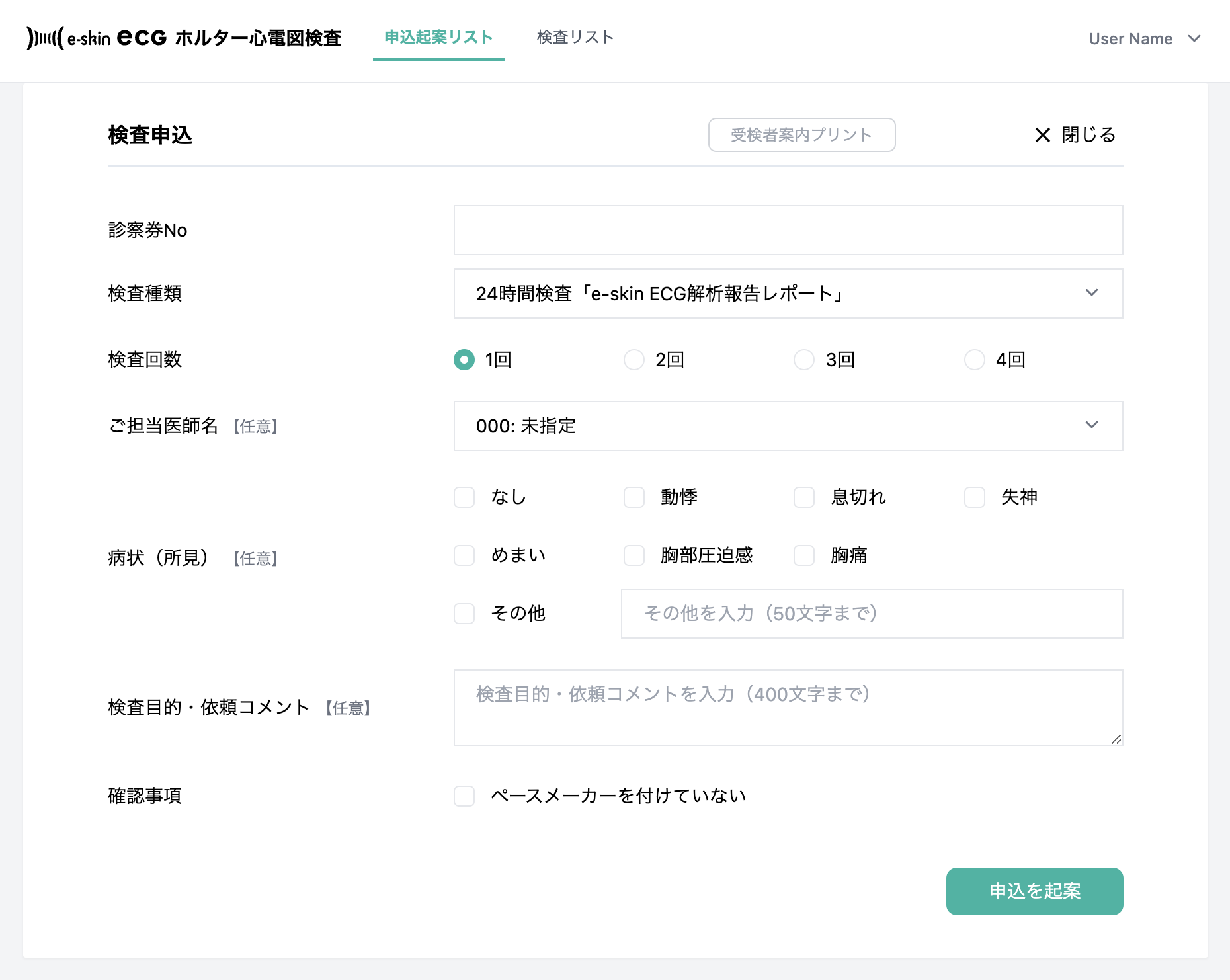
Task: Enable the めまい checkbox
Action: [x=464, y=555]
